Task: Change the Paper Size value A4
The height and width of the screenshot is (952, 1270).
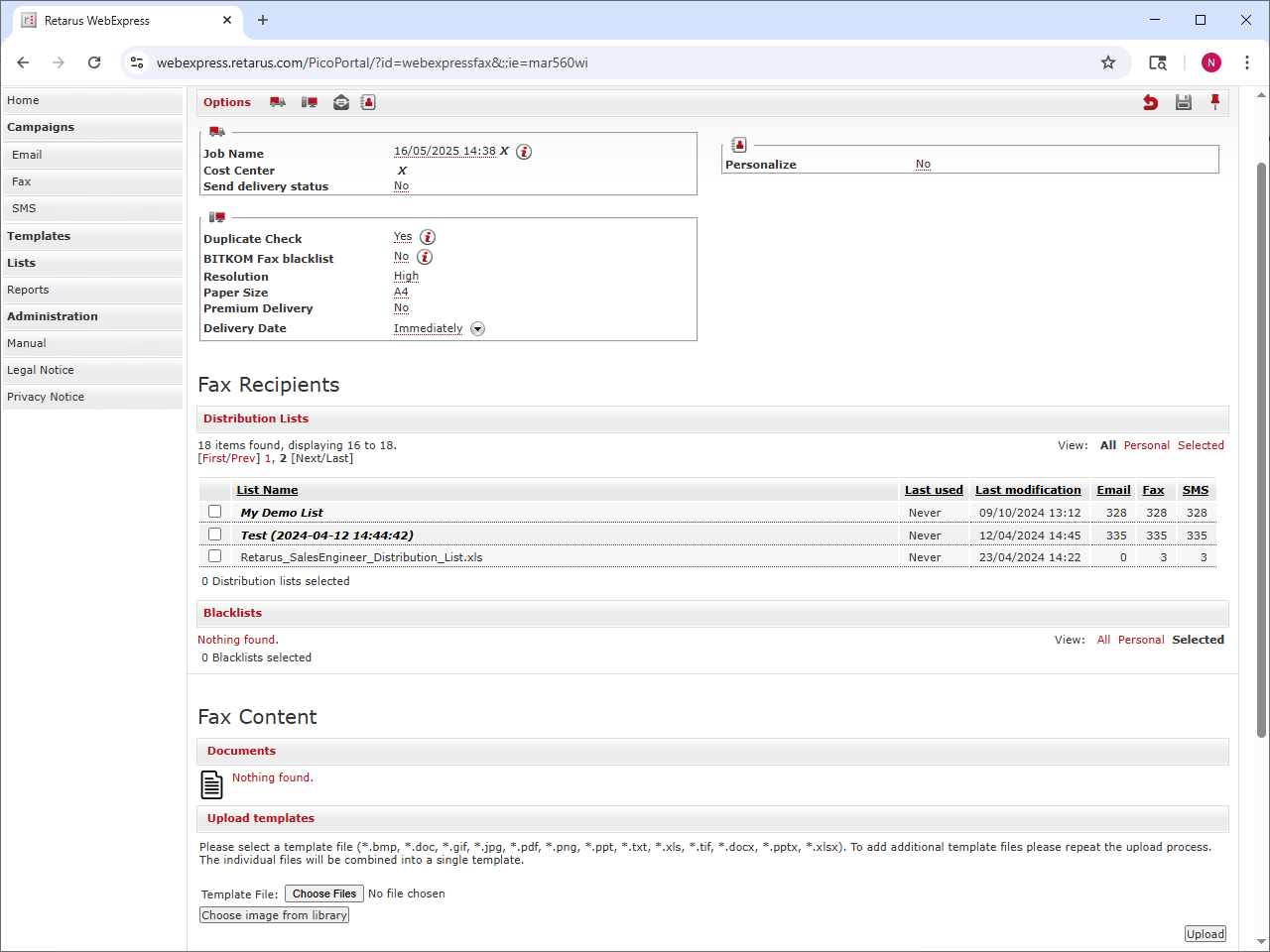Action: (401, 293)
